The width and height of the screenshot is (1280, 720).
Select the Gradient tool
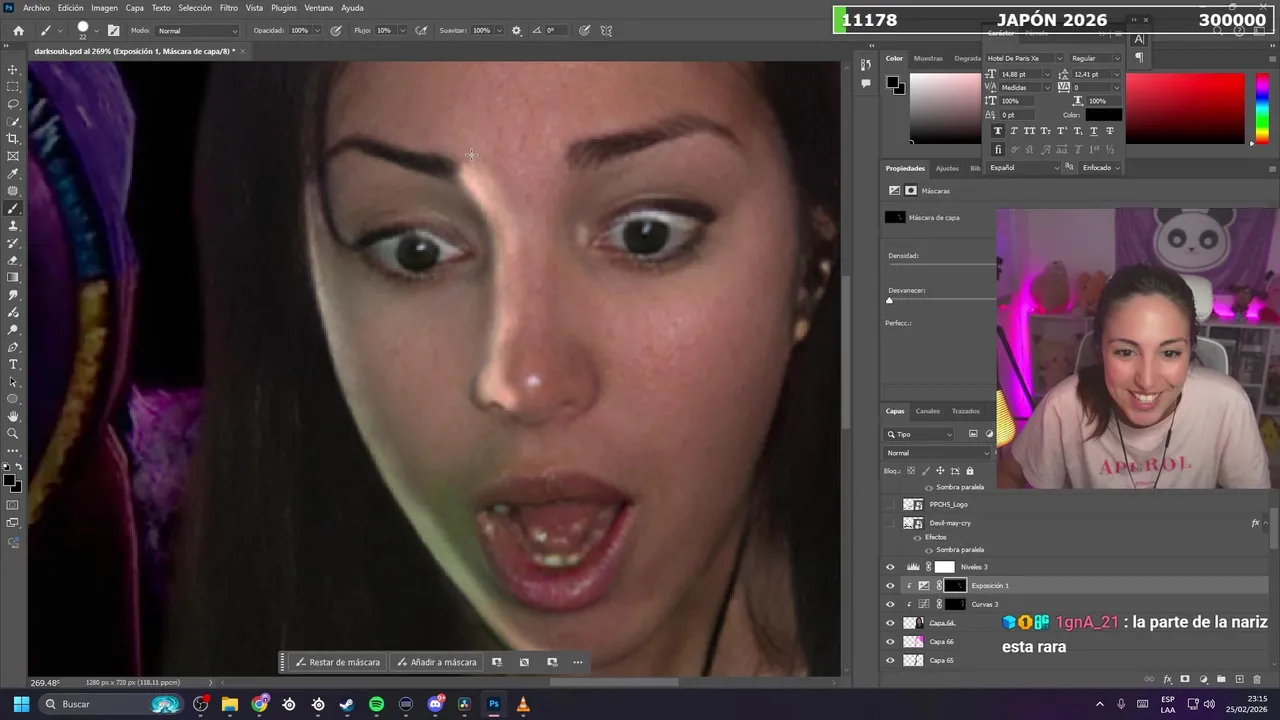click(13, 278)
